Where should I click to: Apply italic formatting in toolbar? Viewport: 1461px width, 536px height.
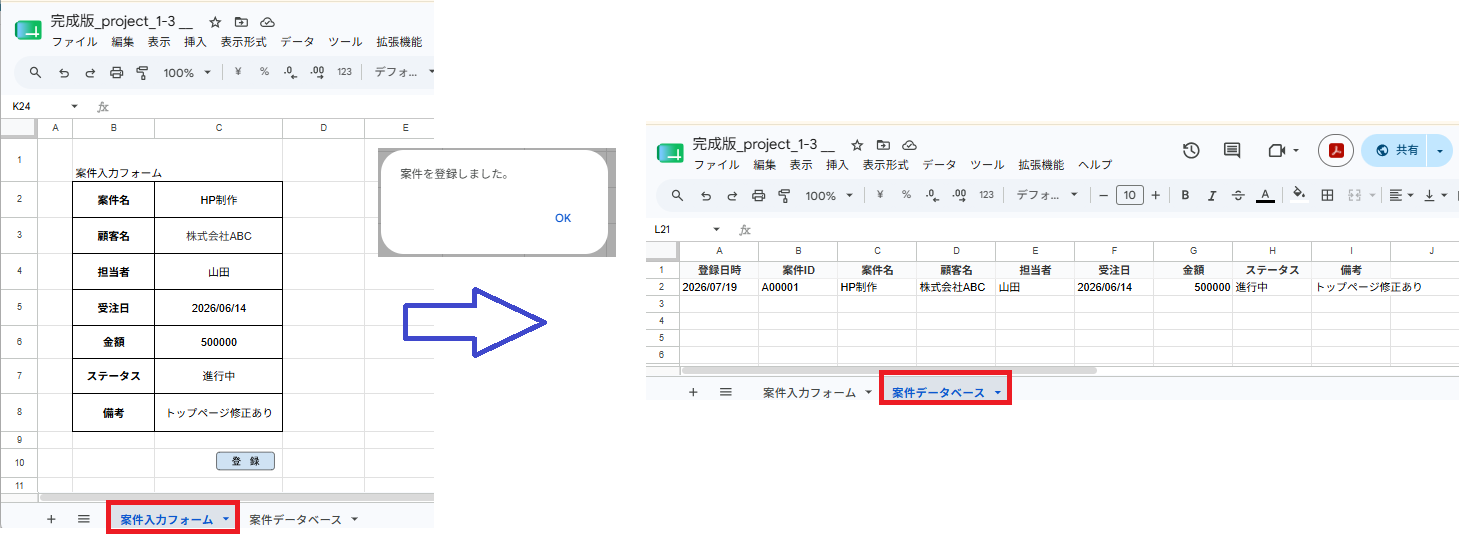pos(1212,195)
